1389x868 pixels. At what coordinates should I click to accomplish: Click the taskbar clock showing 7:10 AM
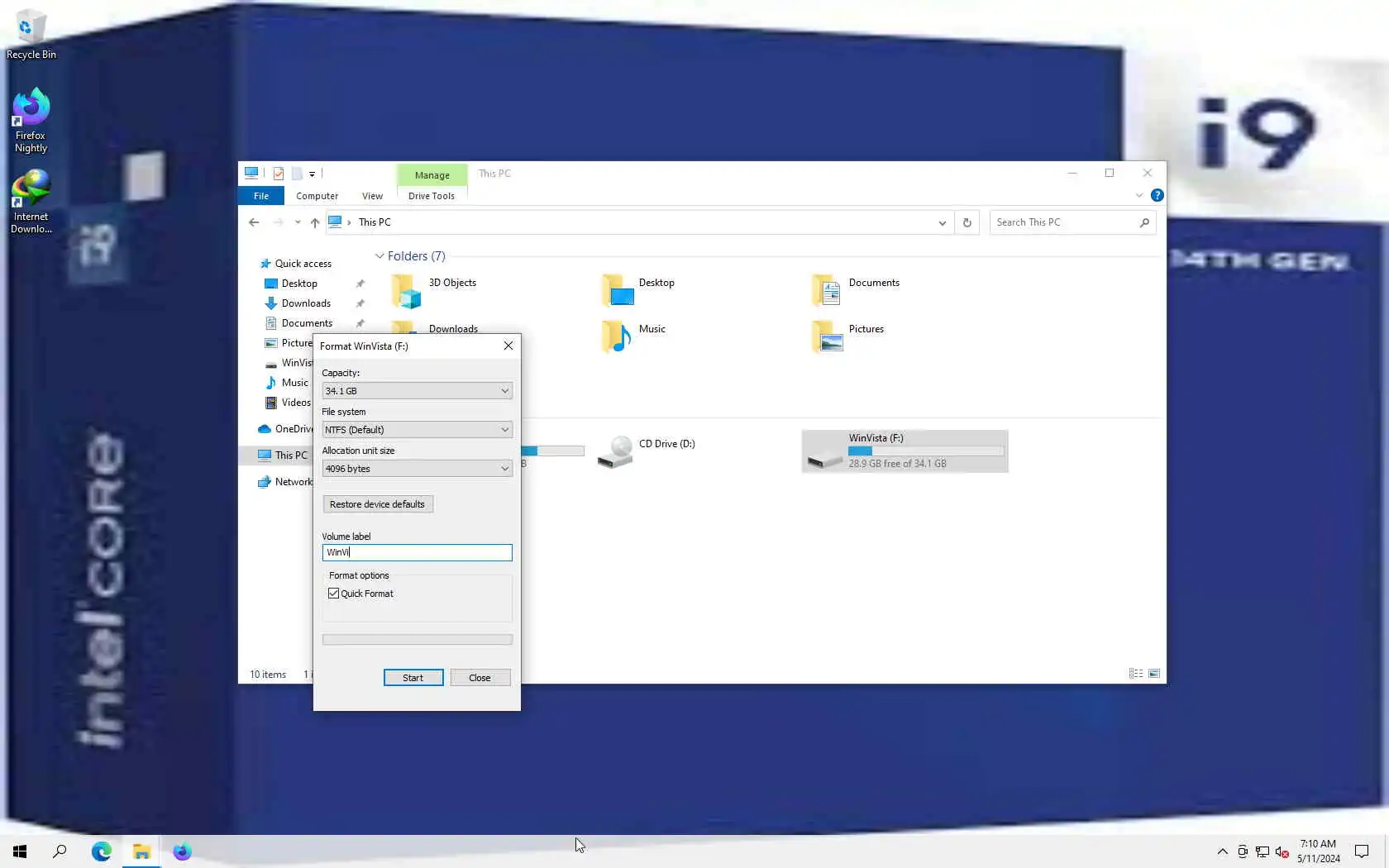point(1318,851)
